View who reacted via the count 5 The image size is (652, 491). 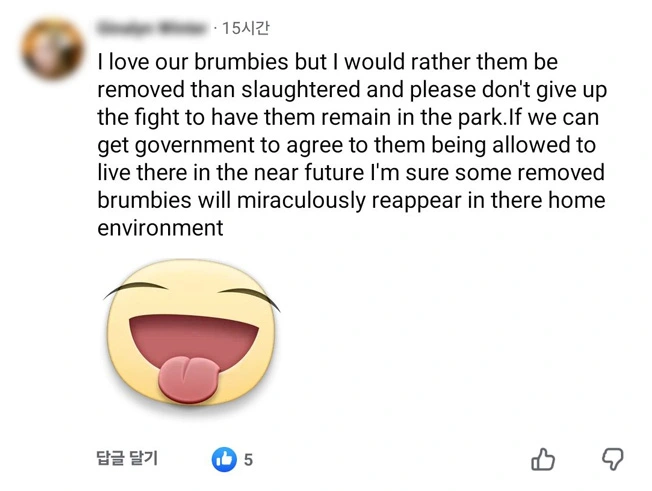click(248, 460)
